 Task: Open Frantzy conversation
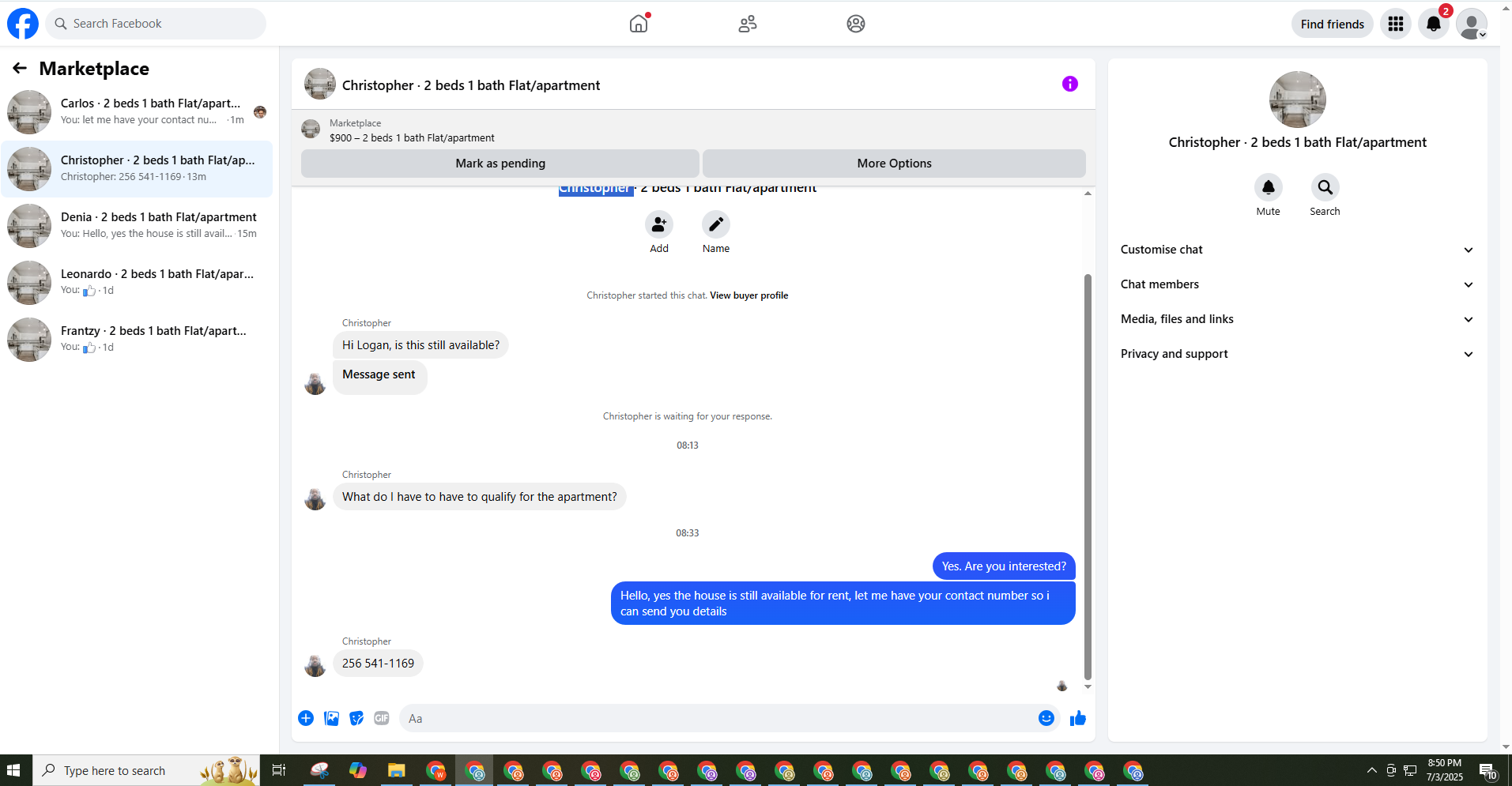(x=137, y=340)
